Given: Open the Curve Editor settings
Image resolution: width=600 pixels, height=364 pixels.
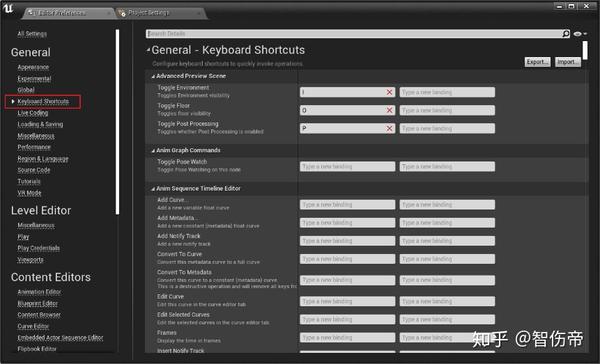Looking at the screenshot, I should point(33,326).
